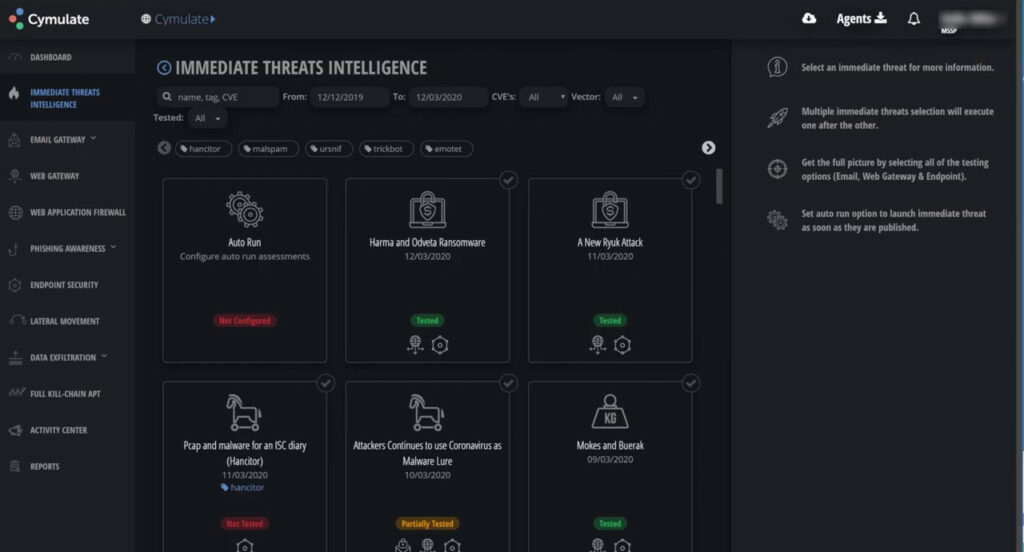
Task: Open the notifications bell
Action: tap(914, 18)
